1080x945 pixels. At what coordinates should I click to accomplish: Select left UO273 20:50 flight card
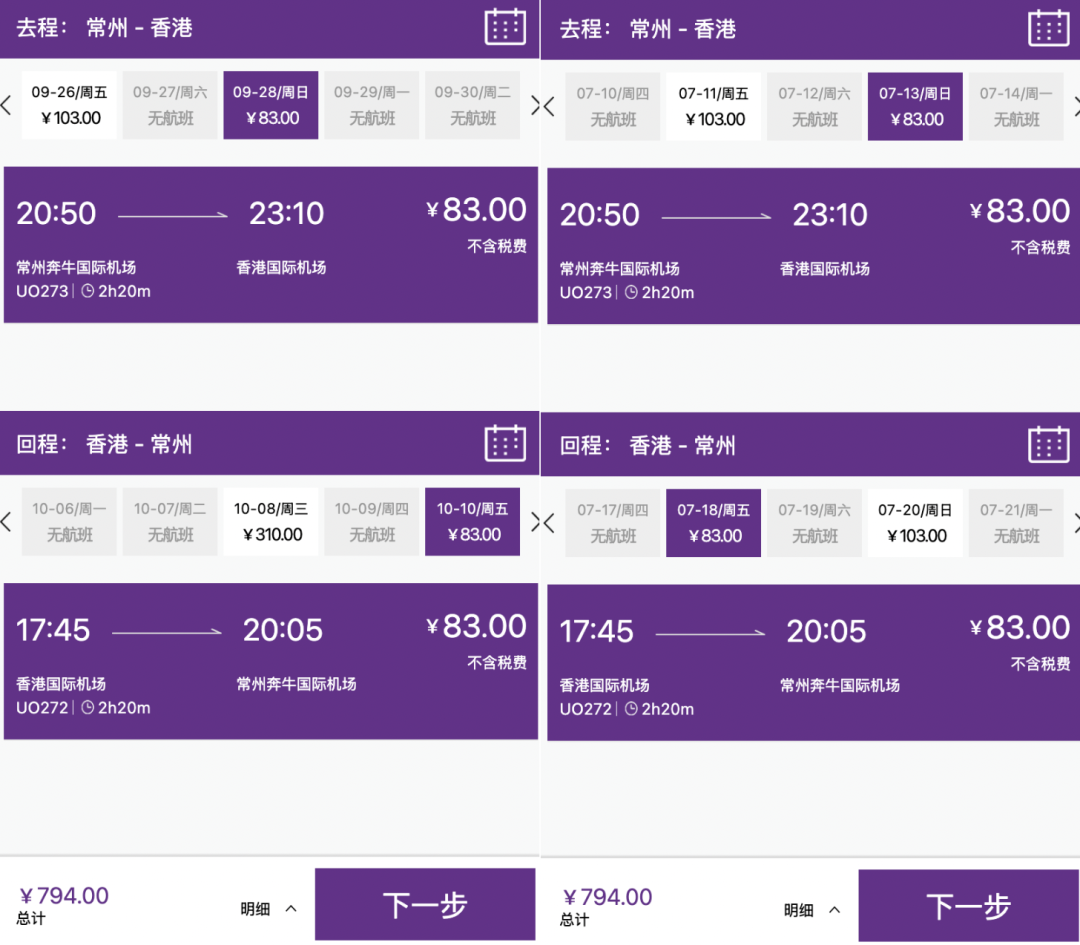[271, 245]
